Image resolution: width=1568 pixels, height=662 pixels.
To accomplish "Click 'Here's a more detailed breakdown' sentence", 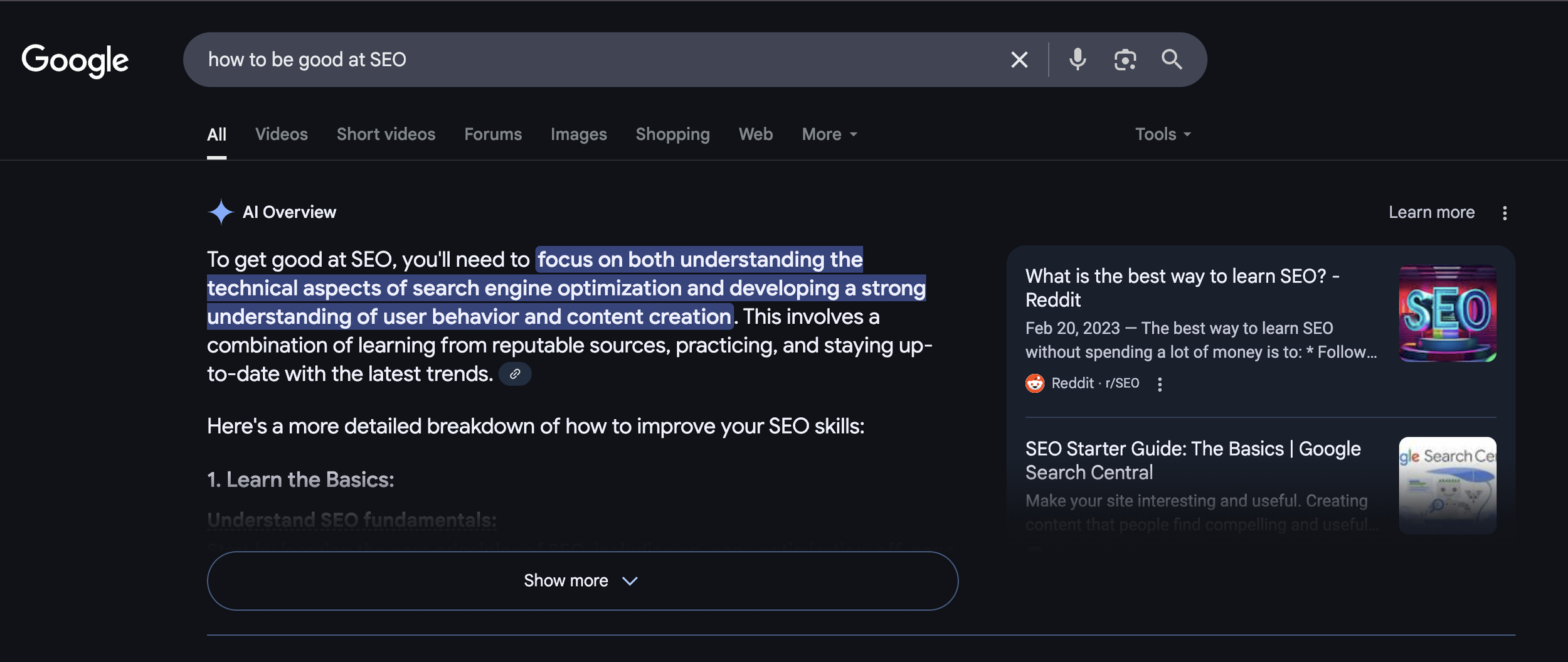I will [536, 427].
